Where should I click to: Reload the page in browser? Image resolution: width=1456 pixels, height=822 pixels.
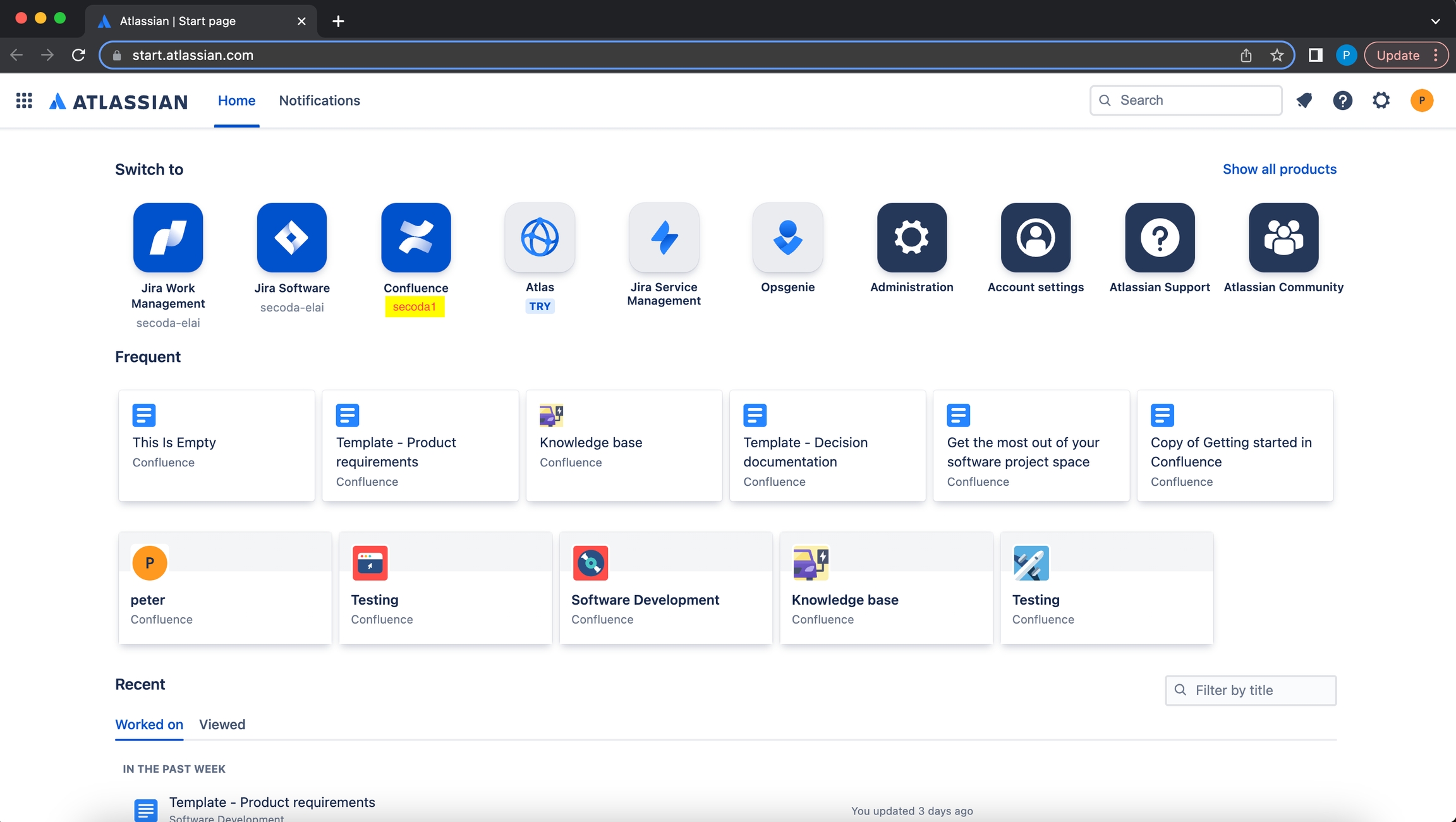[78, 55]
